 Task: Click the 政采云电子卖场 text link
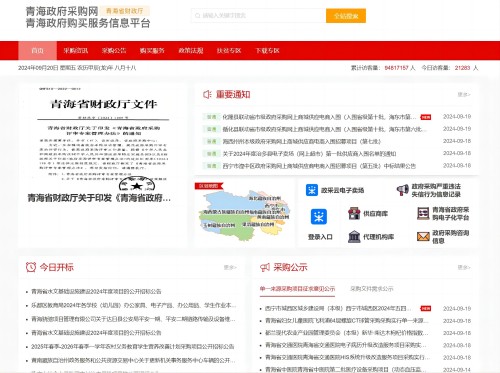342,190
